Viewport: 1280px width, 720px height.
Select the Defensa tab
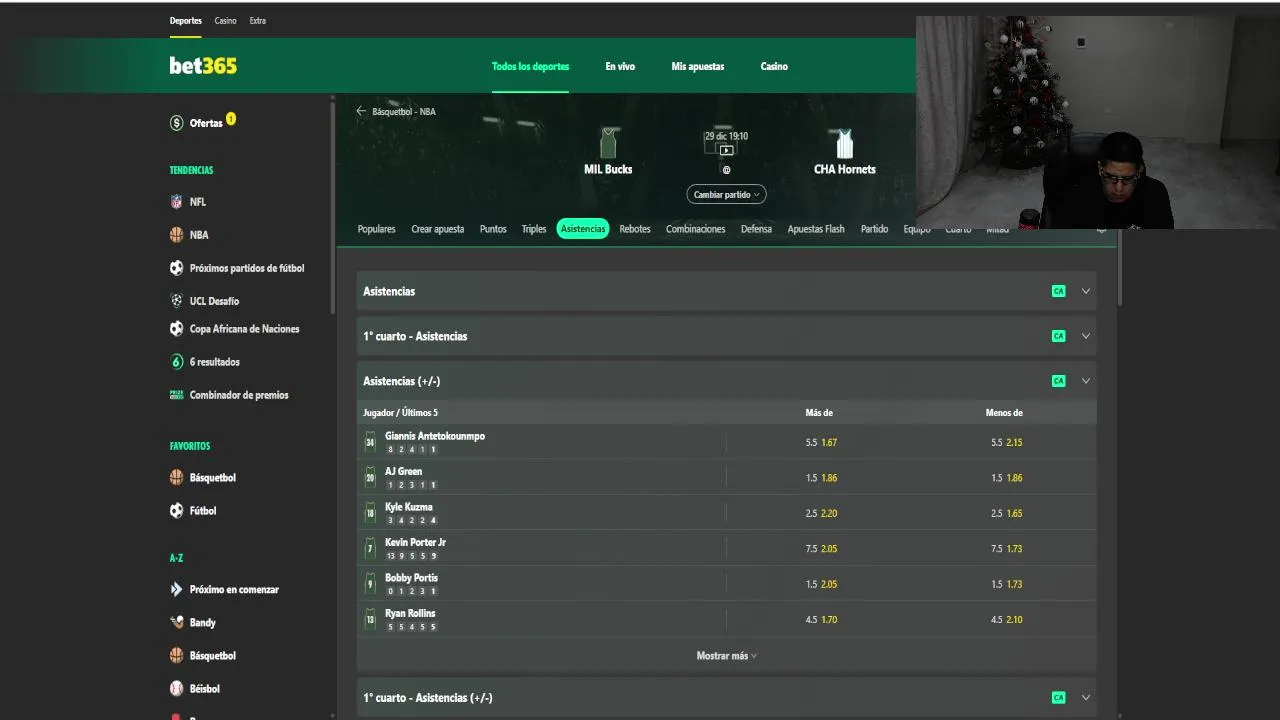756,229
